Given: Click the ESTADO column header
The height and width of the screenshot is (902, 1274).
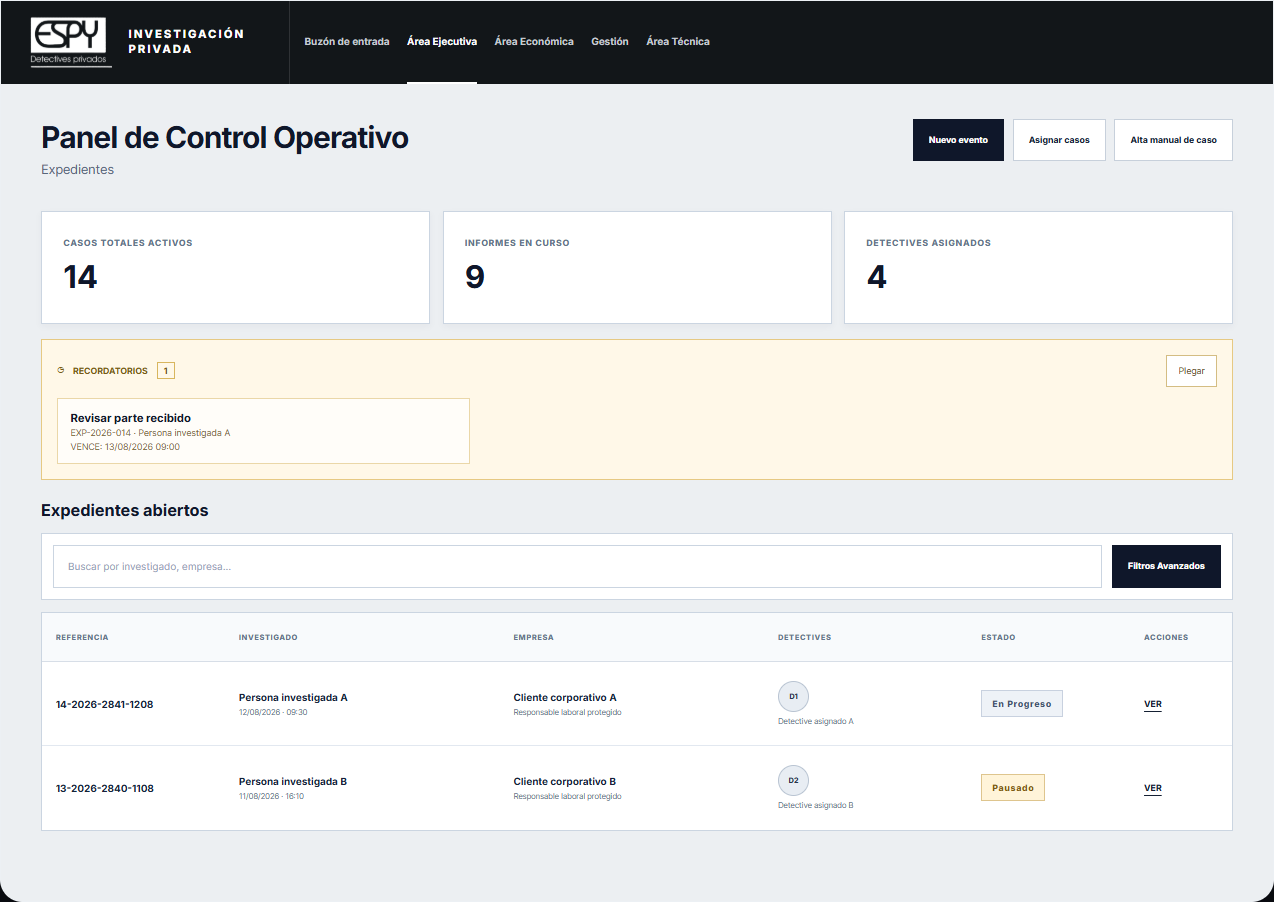Looking at the screenshot, I should tap(998, 637).
